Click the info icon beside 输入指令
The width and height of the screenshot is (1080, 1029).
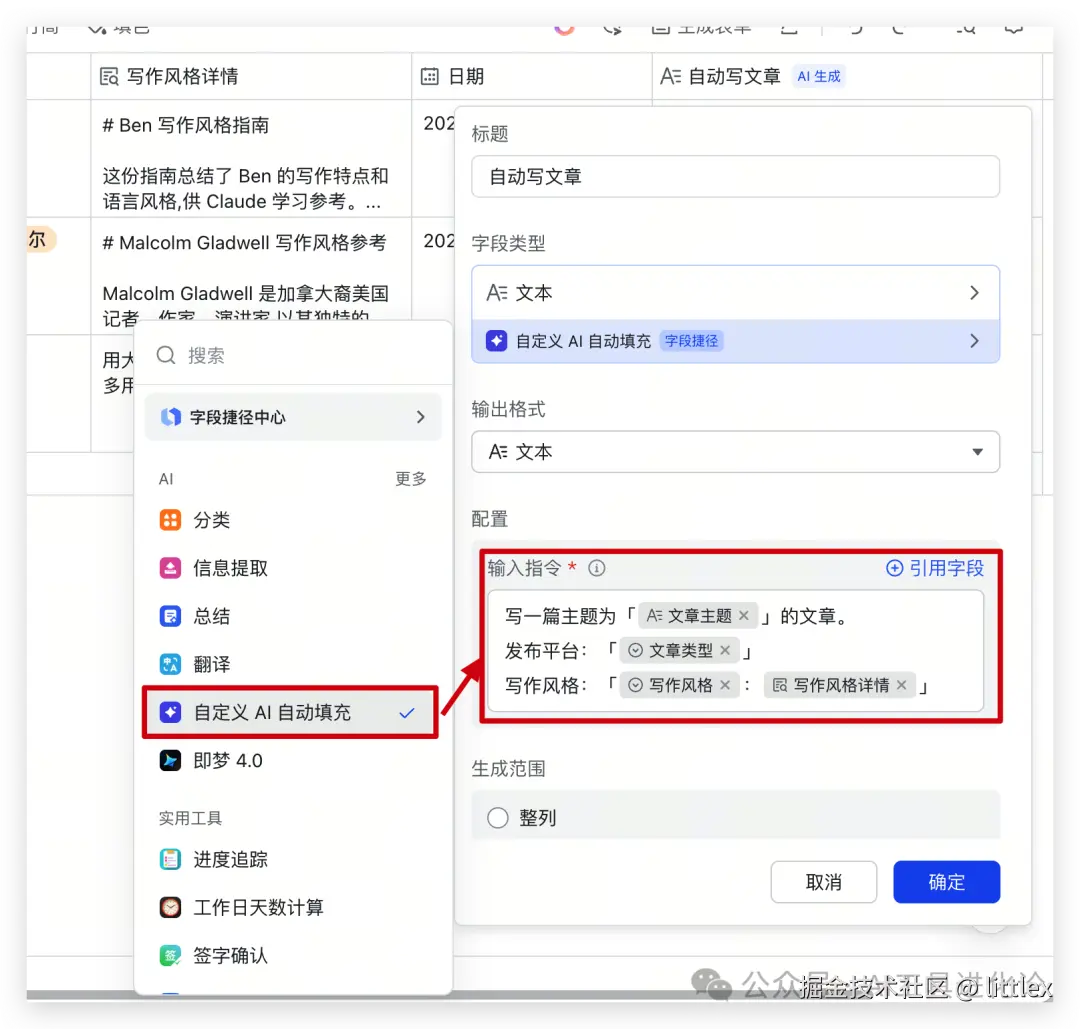point(597,567)
